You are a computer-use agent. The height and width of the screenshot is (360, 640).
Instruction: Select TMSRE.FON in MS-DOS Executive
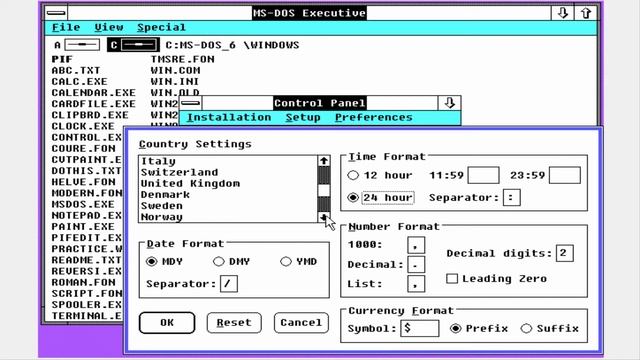point(182,59)
